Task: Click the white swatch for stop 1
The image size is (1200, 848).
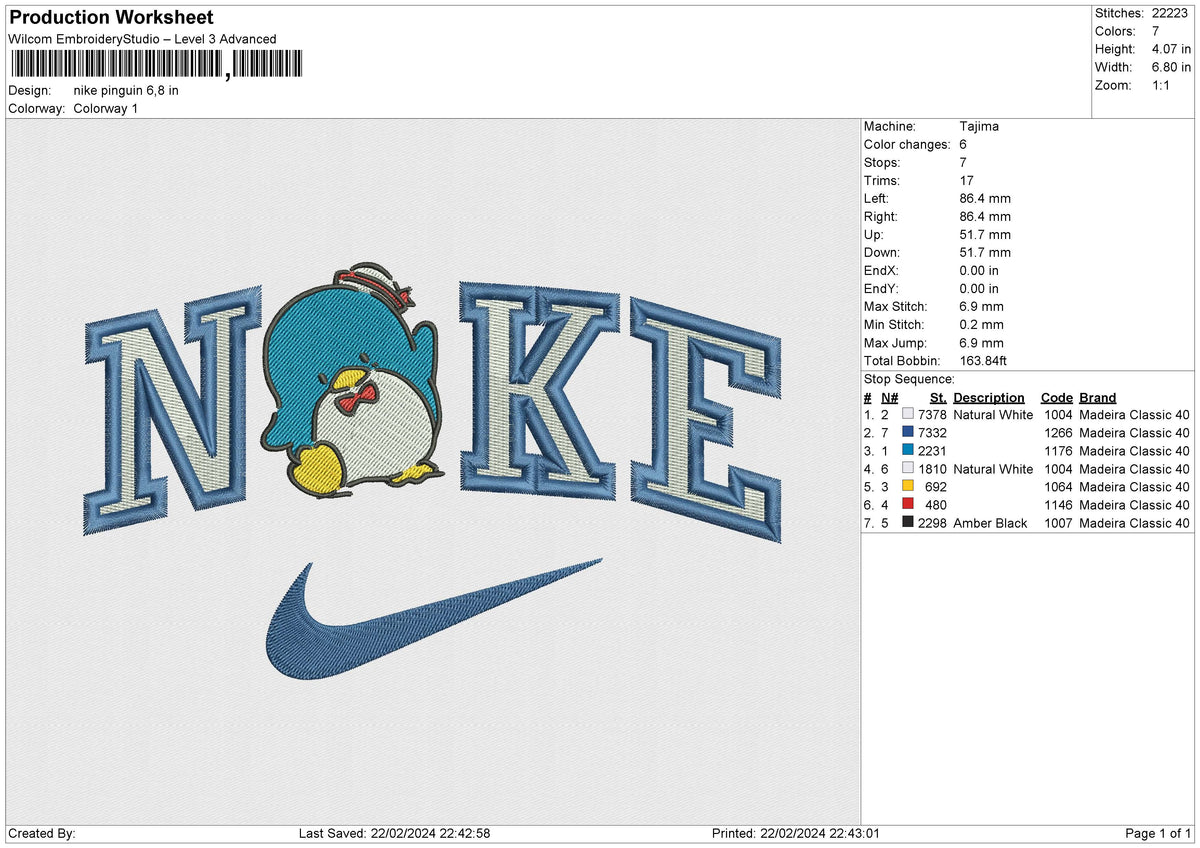Action: [908, 414]
